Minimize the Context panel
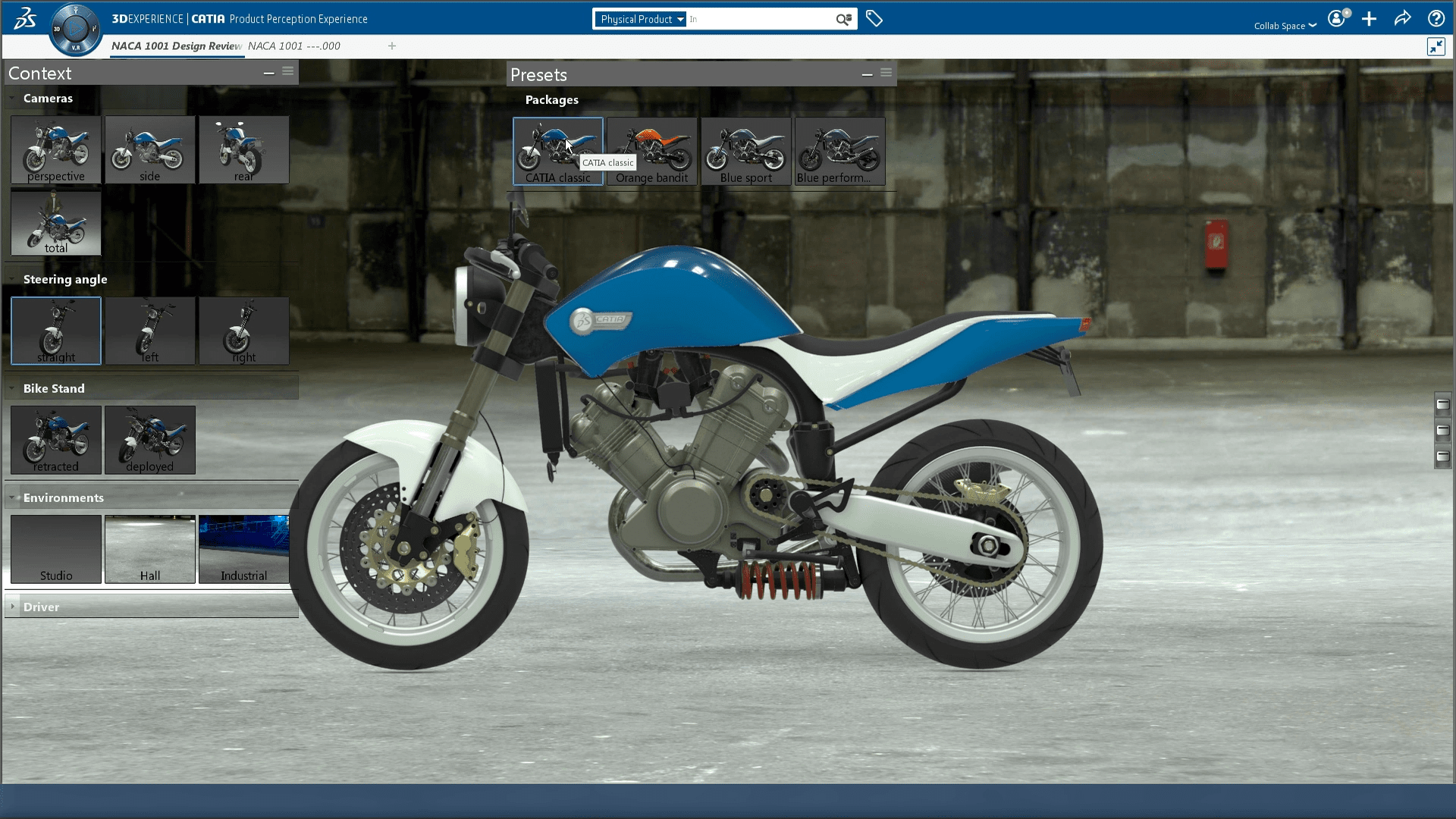 (268, 73)
